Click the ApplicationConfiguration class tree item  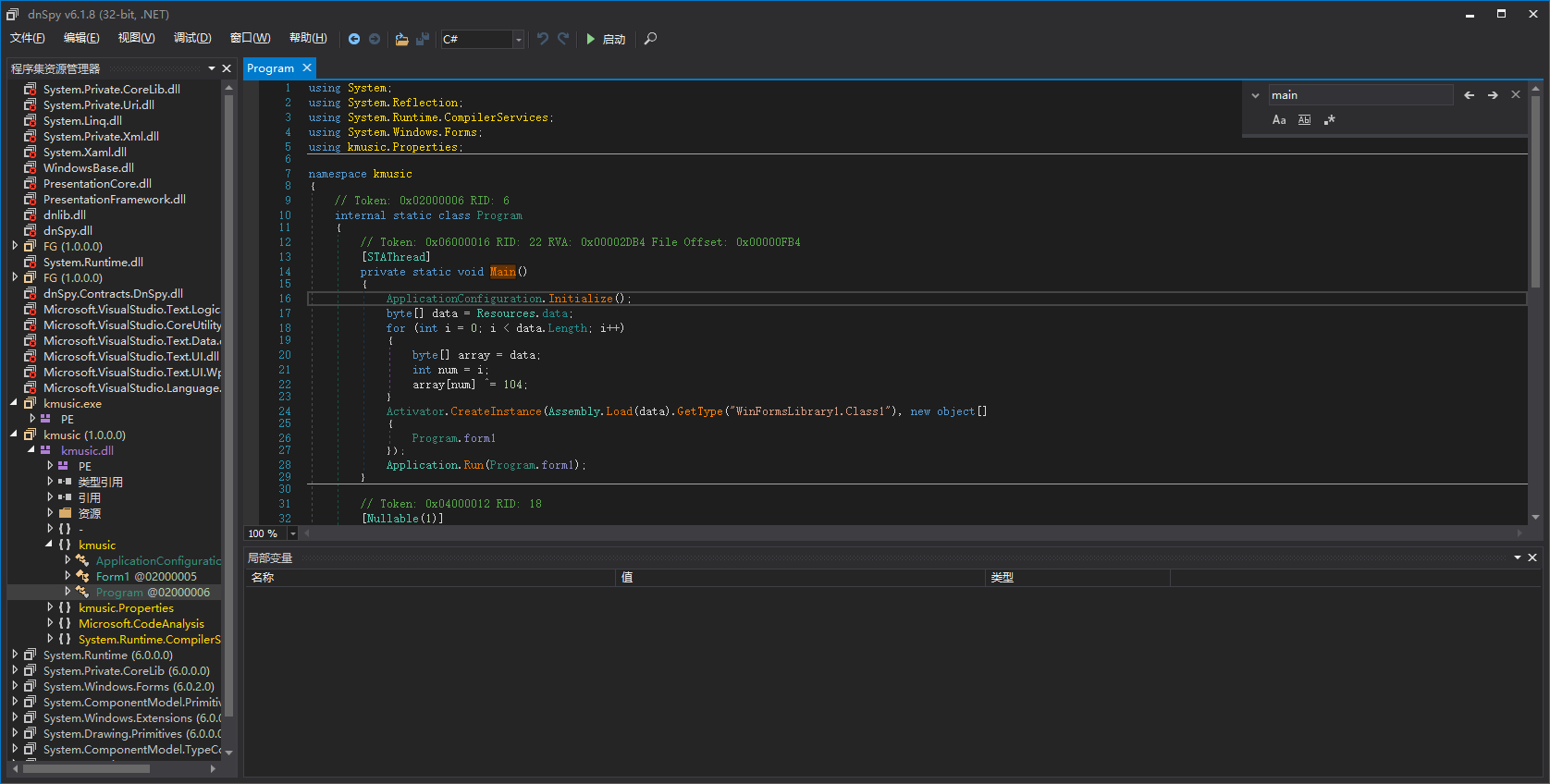tap(158, 560)
